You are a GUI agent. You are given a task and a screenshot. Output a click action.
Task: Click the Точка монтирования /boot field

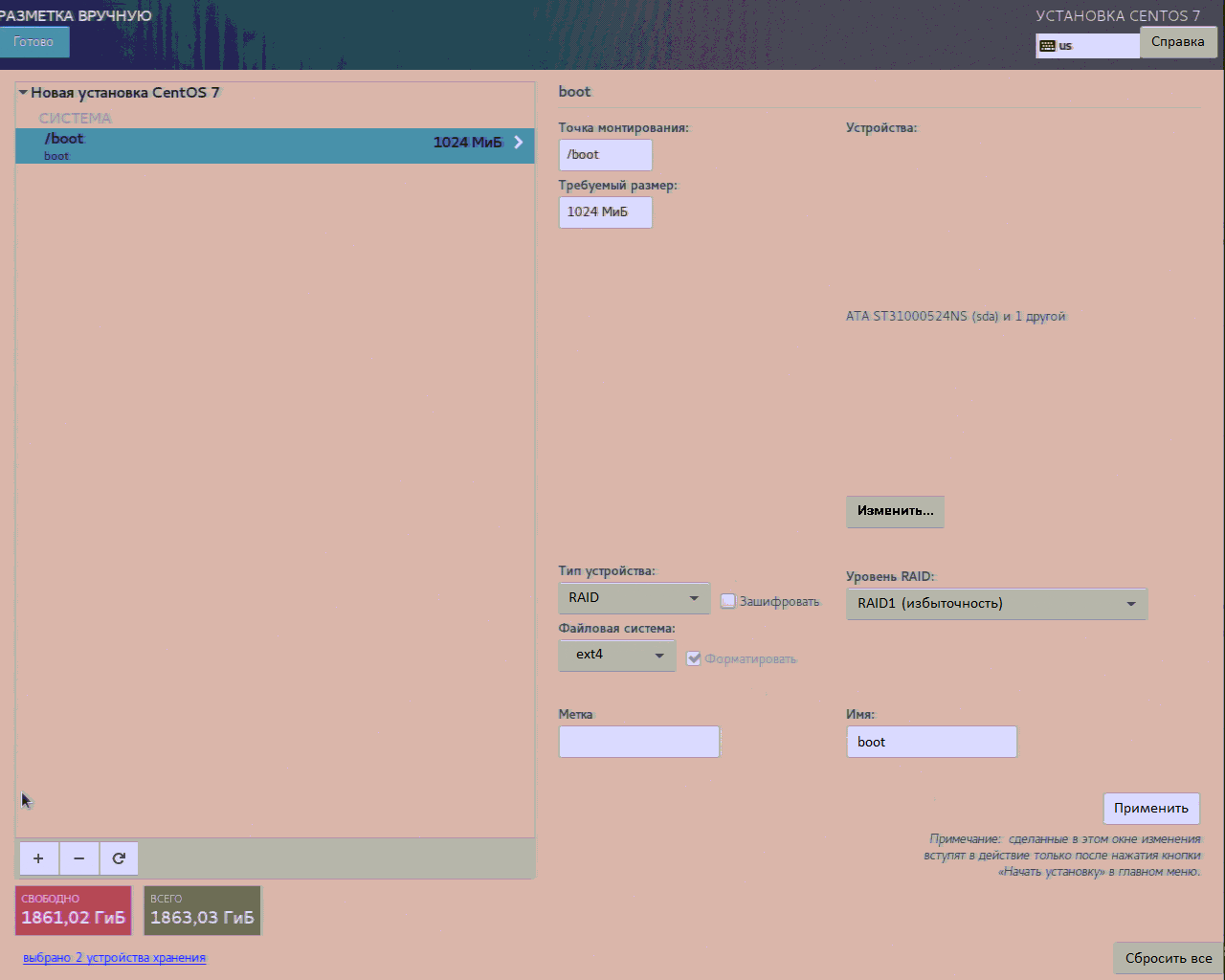click(x=606, y=155)
